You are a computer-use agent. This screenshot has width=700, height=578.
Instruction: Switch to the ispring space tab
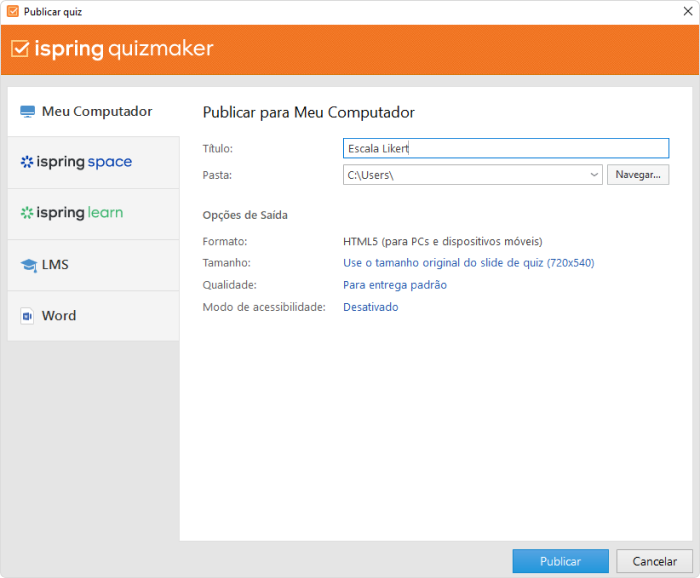[93, 162]
